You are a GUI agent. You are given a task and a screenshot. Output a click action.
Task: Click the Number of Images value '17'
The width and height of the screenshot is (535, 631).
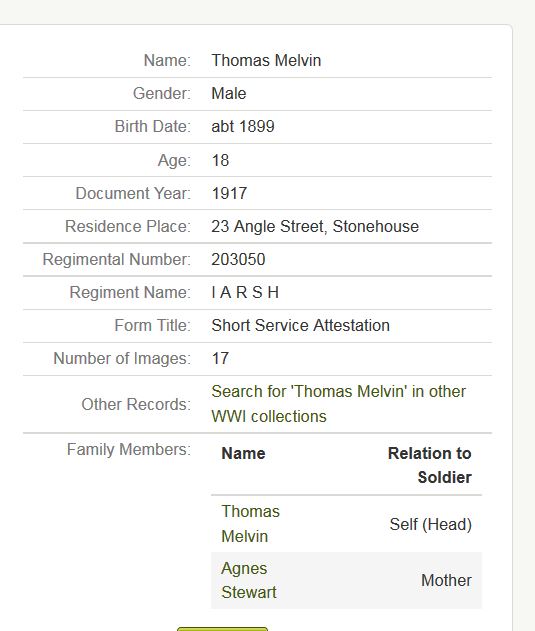[x=220, y=358]
